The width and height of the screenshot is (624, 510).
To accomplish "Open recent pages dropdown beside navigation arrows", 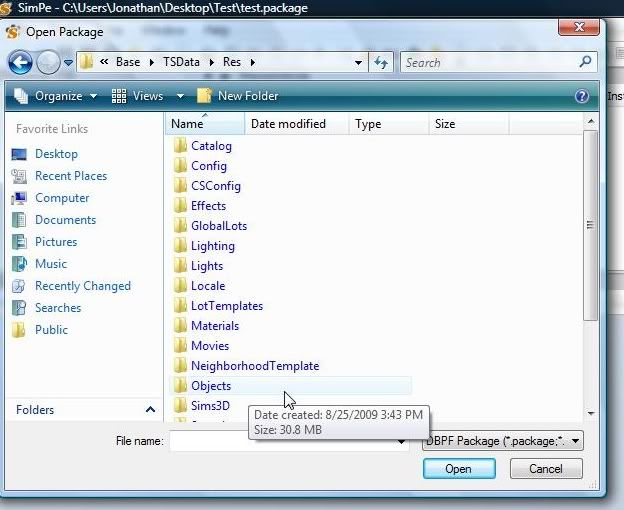I will (x=68, y=63).
